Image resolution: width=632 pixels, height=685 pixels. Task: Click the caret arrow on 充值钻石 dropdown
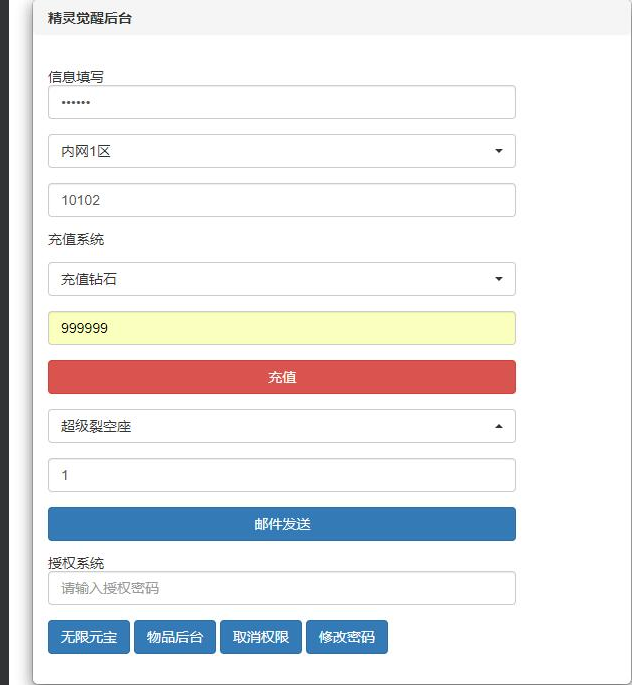(499, 279)
